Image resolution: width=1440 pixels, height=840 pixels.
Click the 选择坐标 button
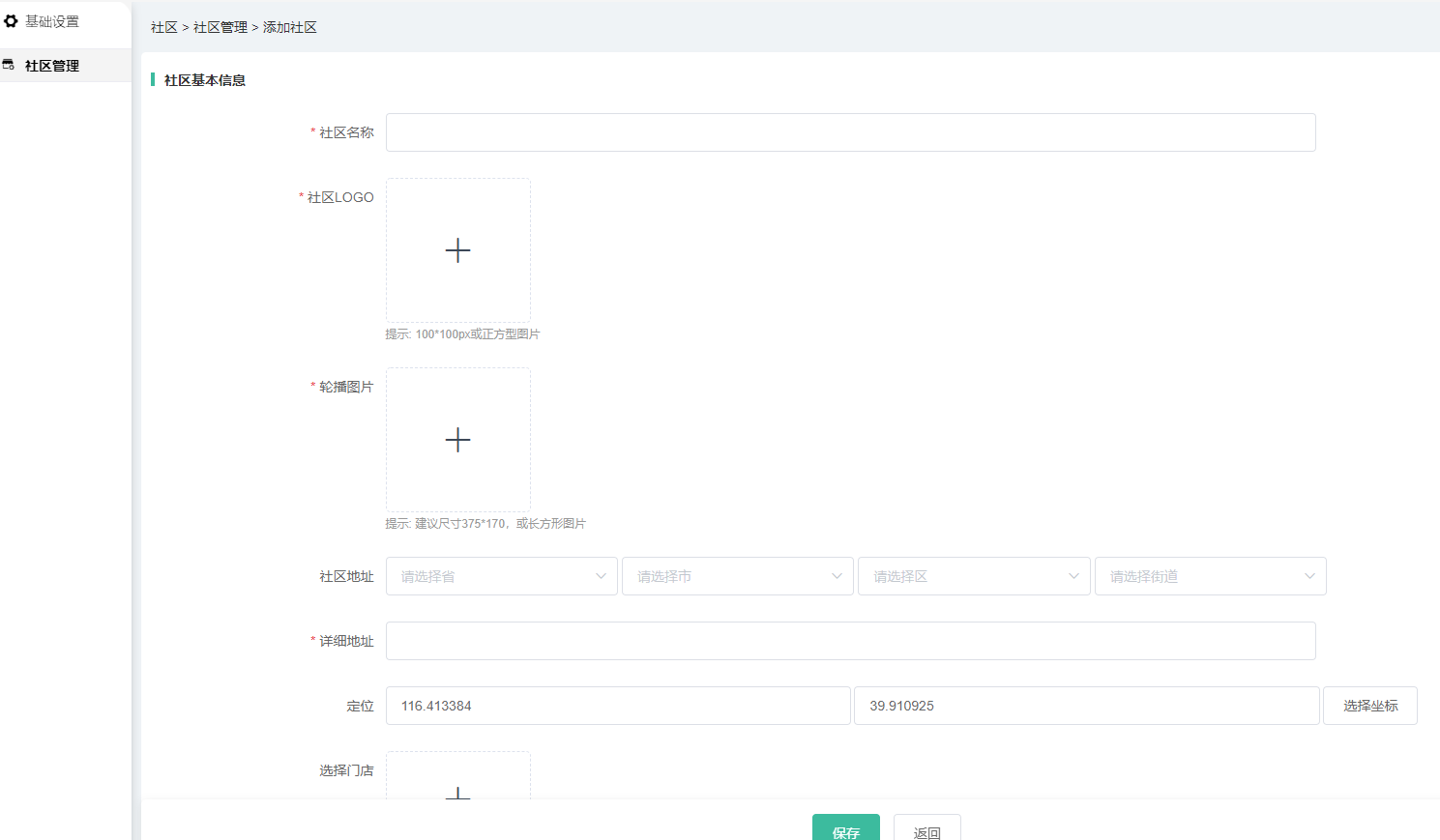tap(1370, 706)
